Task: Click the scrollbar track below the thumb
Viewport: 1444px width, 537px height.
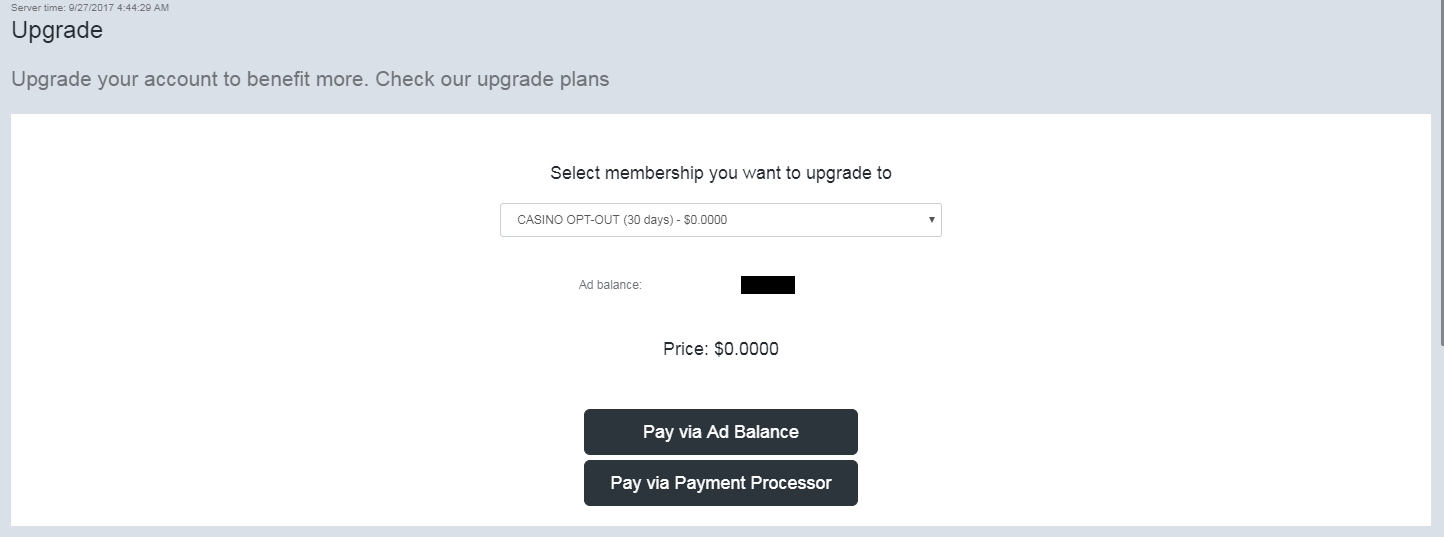Action: [x=1440, y=440]
